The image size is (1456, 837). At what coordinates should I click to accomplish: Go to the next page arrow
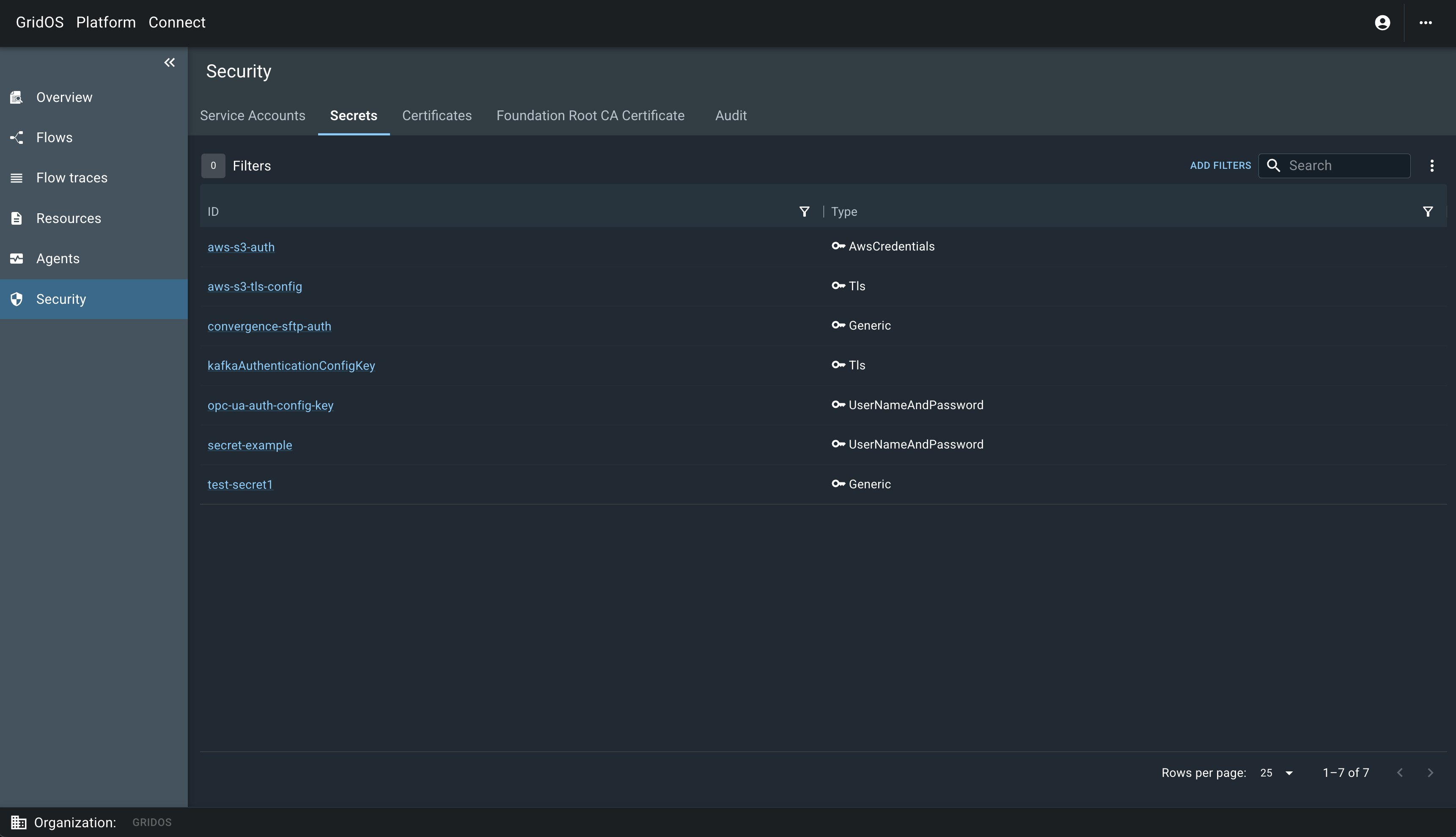pyautogui.click(x=1431, y=773)
